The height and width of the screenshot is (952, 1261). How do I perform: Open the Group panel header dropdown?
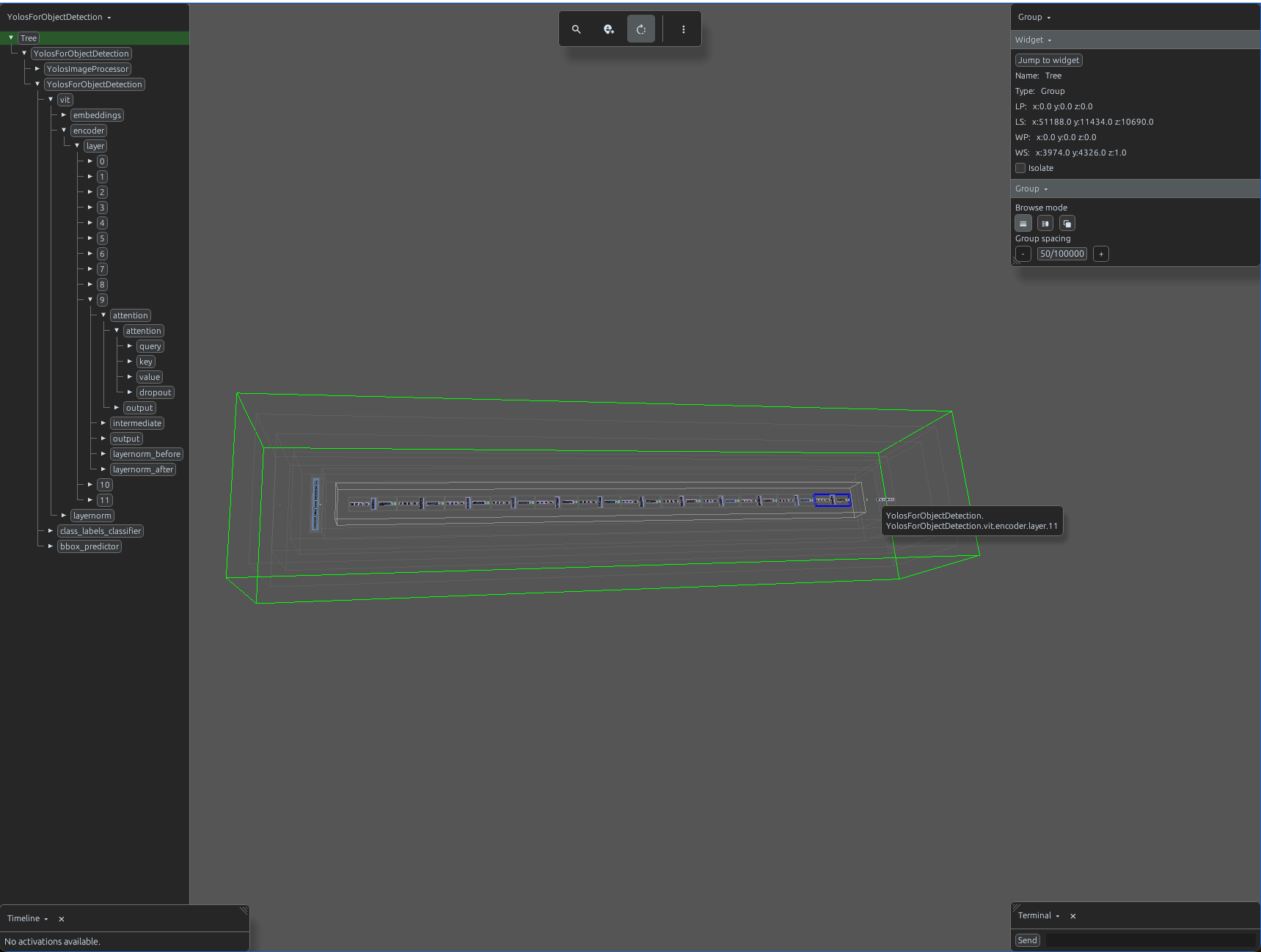pos(1034,17)
